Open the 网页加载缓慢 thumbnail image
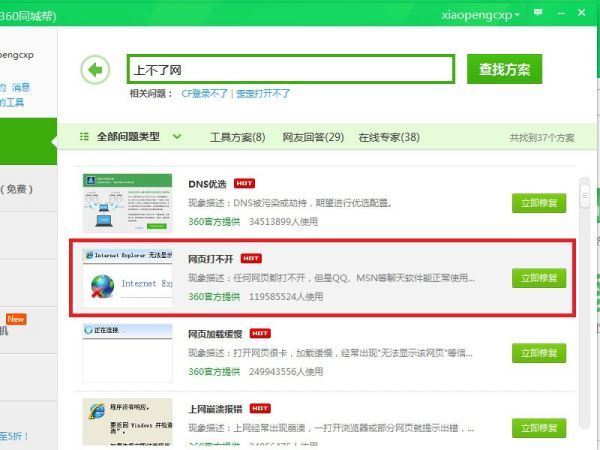 pos(127,350)
